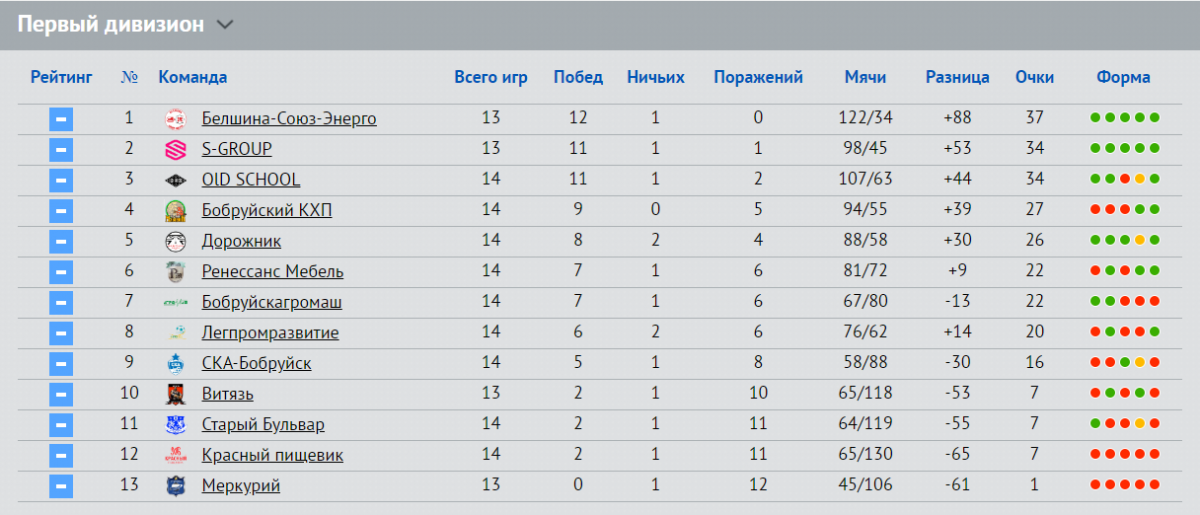Open the Легпромразвитие team link
This screenshot has height=515, width=1200.
click(x=270, y=333)
